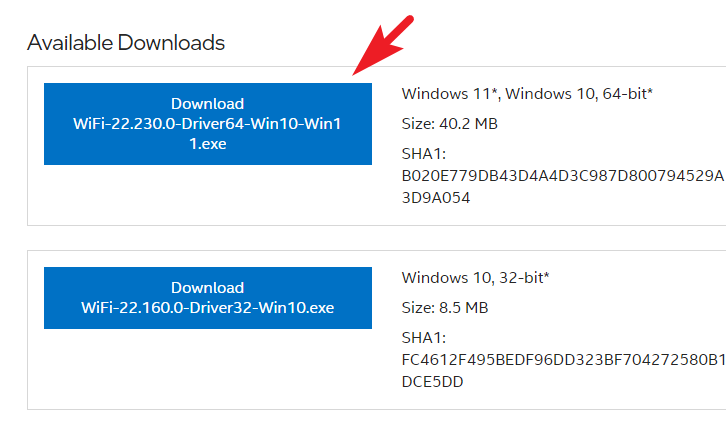Viewport: 726px width, 436px height.
Task: Download the WiFi-22.230.0-Driver64-Win10-Win11.exe file
Action: coord(208,124)
